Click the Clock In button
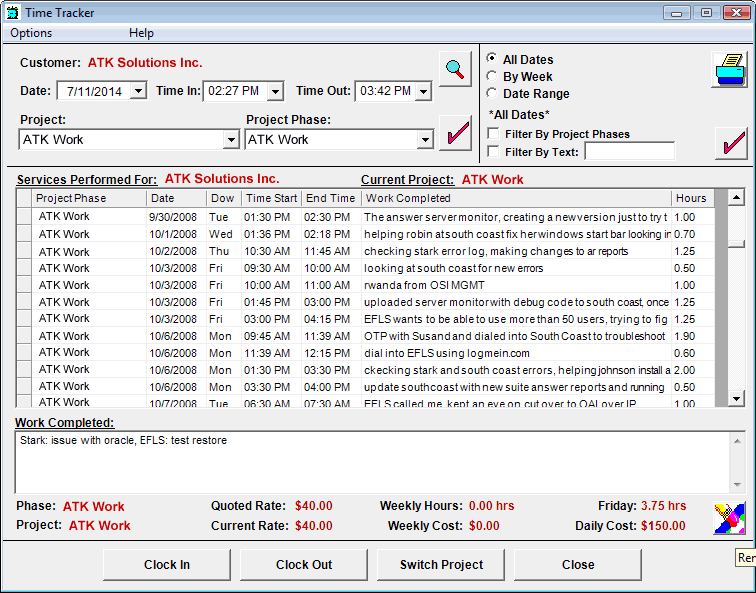Viewport: 756px width, 593px height. click(167, 565)
